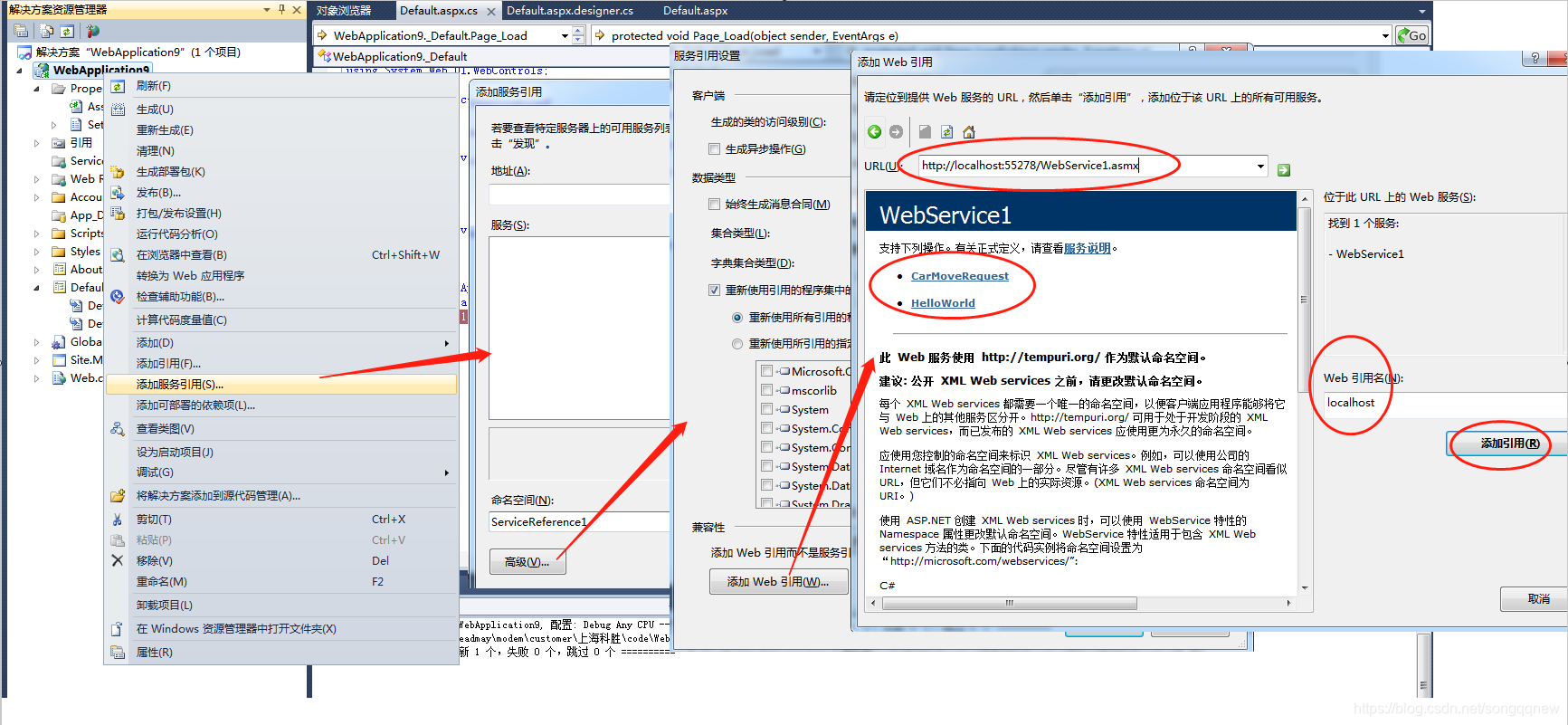
Task: Click the scissors icon beside 剪切(T)
Action: tap(118, 520)
